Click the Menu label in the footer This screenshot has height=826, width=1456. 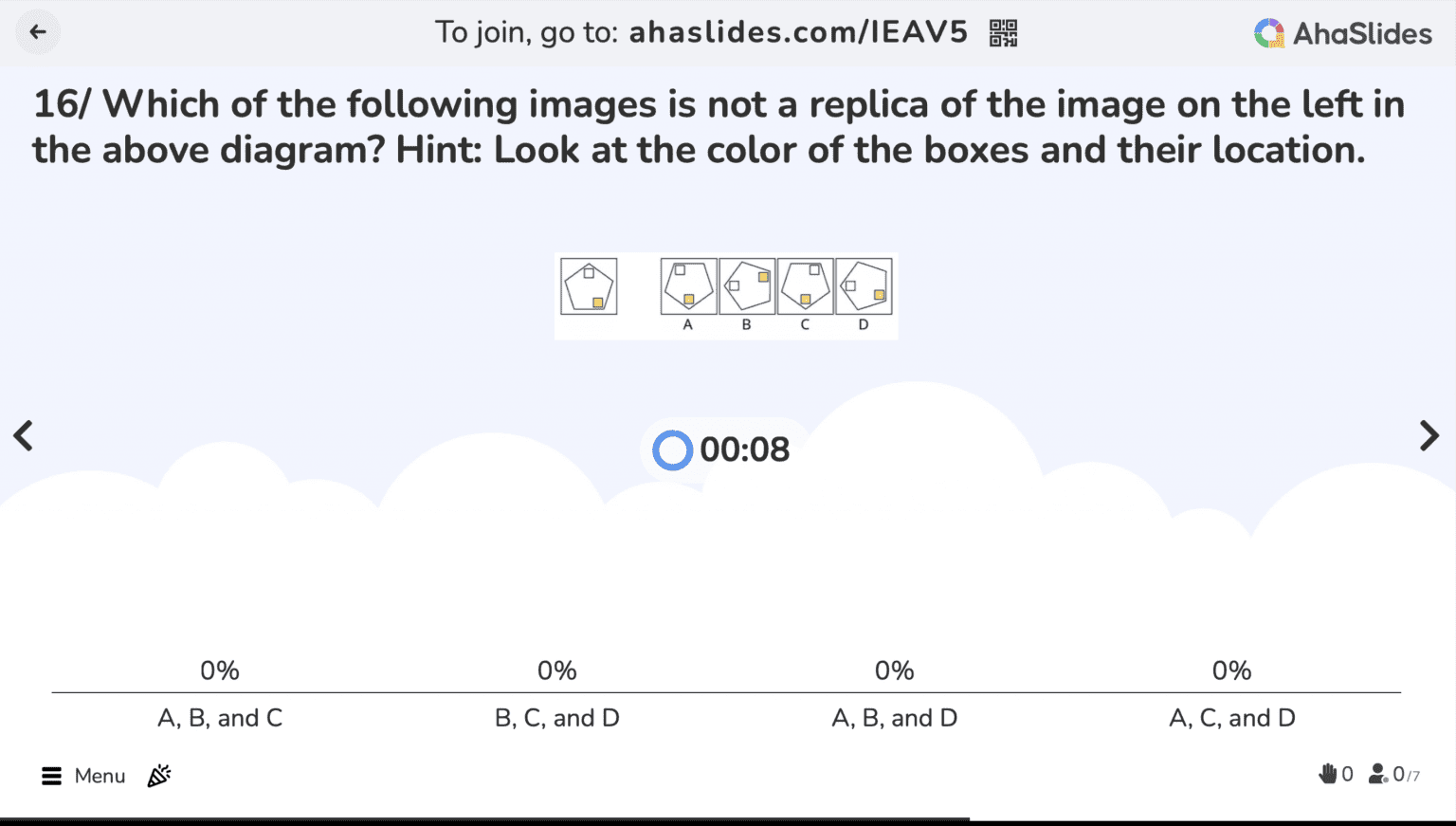tap(100, 775)
